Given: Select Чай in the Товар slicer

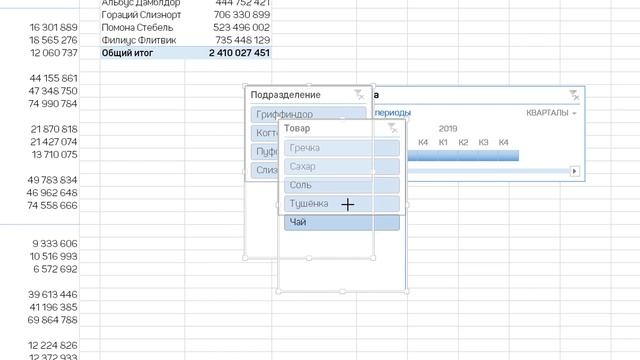Looking at the screenshot, I should point(342,222).
